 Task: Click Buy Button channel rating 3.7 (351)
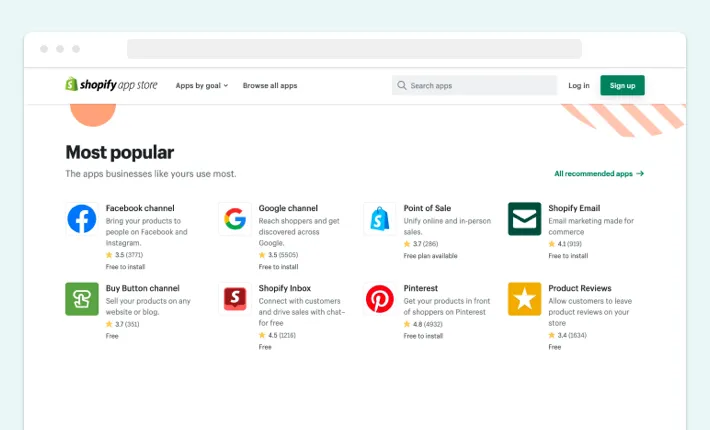click(x=123, y=324)
